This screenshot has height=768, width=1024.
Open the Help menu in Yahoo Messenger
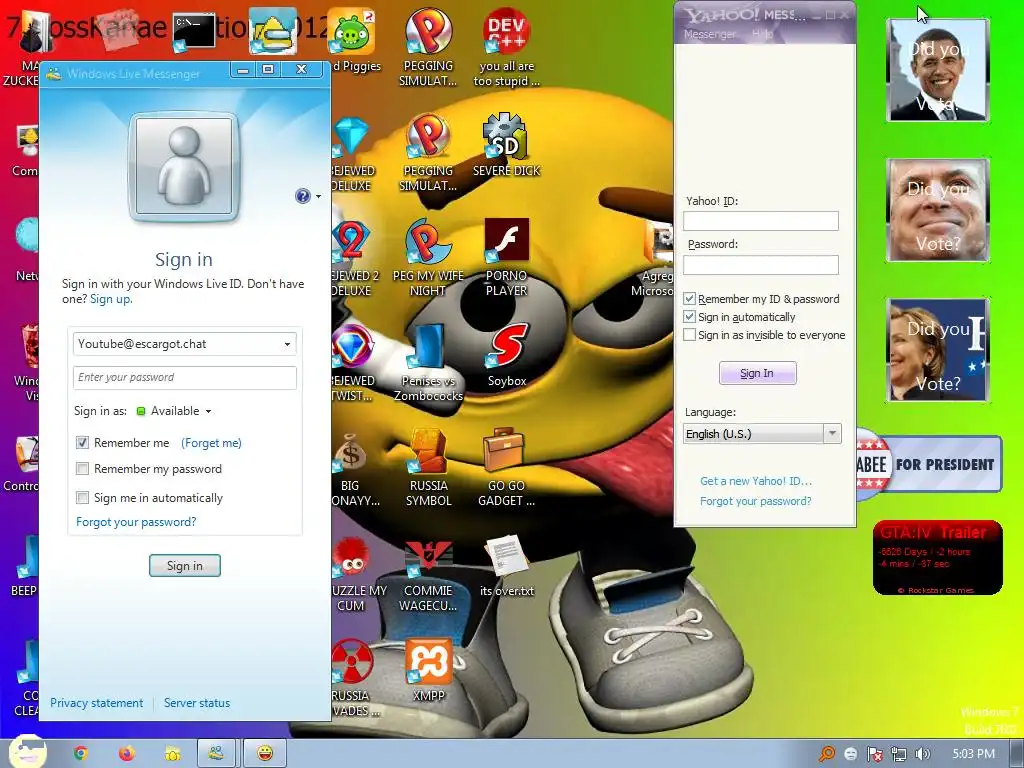(x=762, y=34)
